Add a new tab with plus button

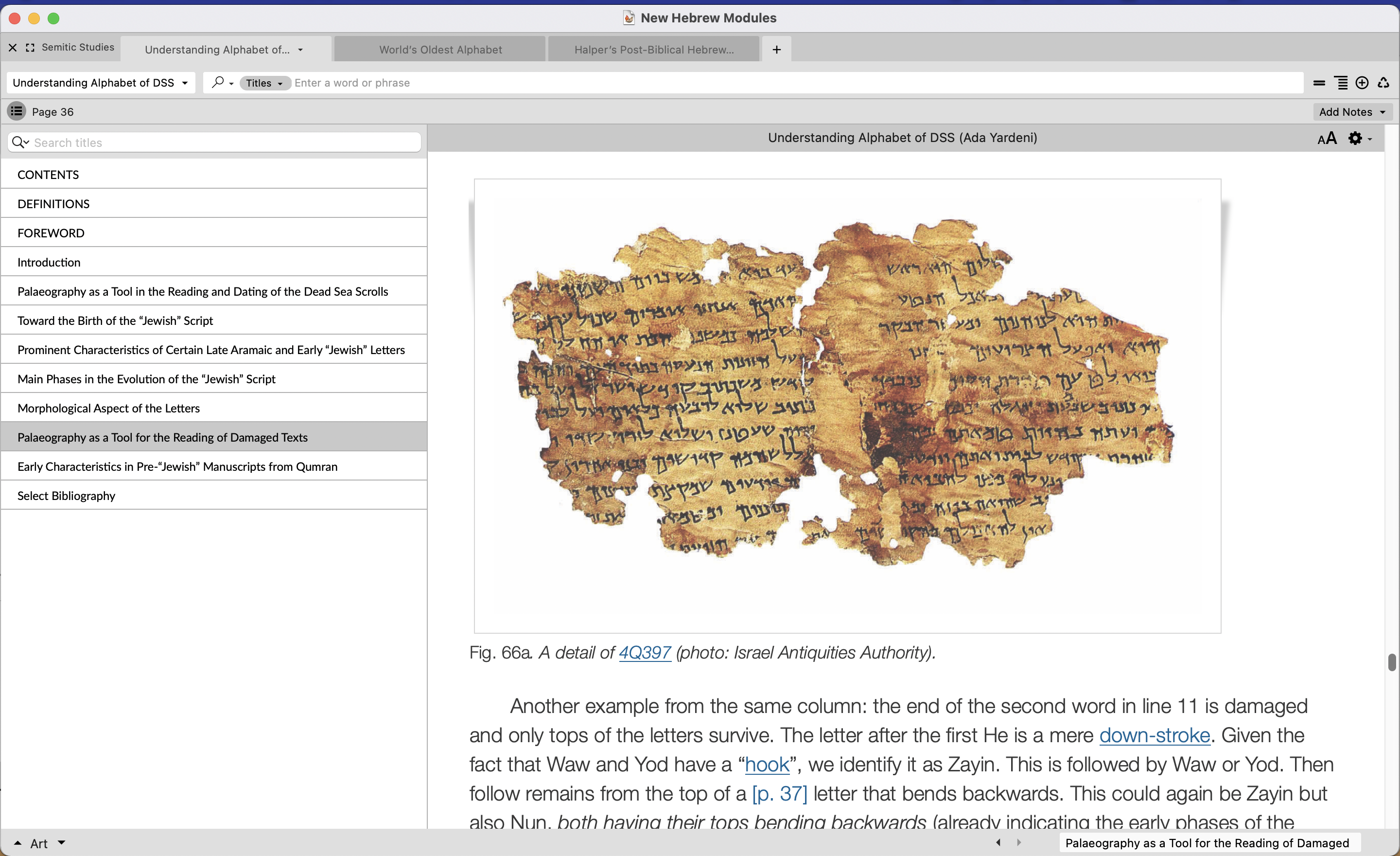coord(776,50)
